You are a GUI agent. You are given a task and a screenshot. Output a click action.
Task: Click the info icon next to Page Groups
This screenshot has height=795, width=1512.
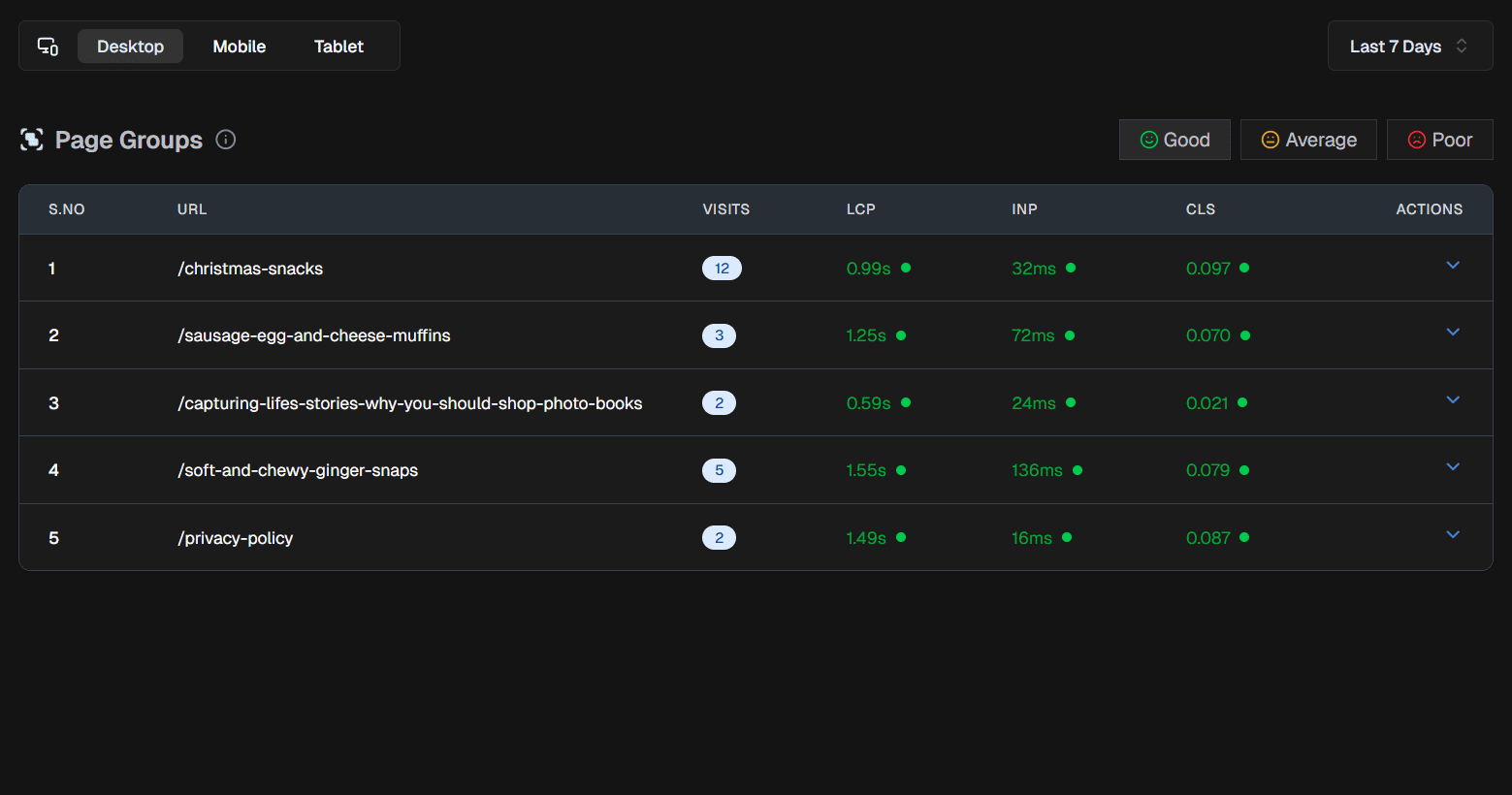[226, 140]
